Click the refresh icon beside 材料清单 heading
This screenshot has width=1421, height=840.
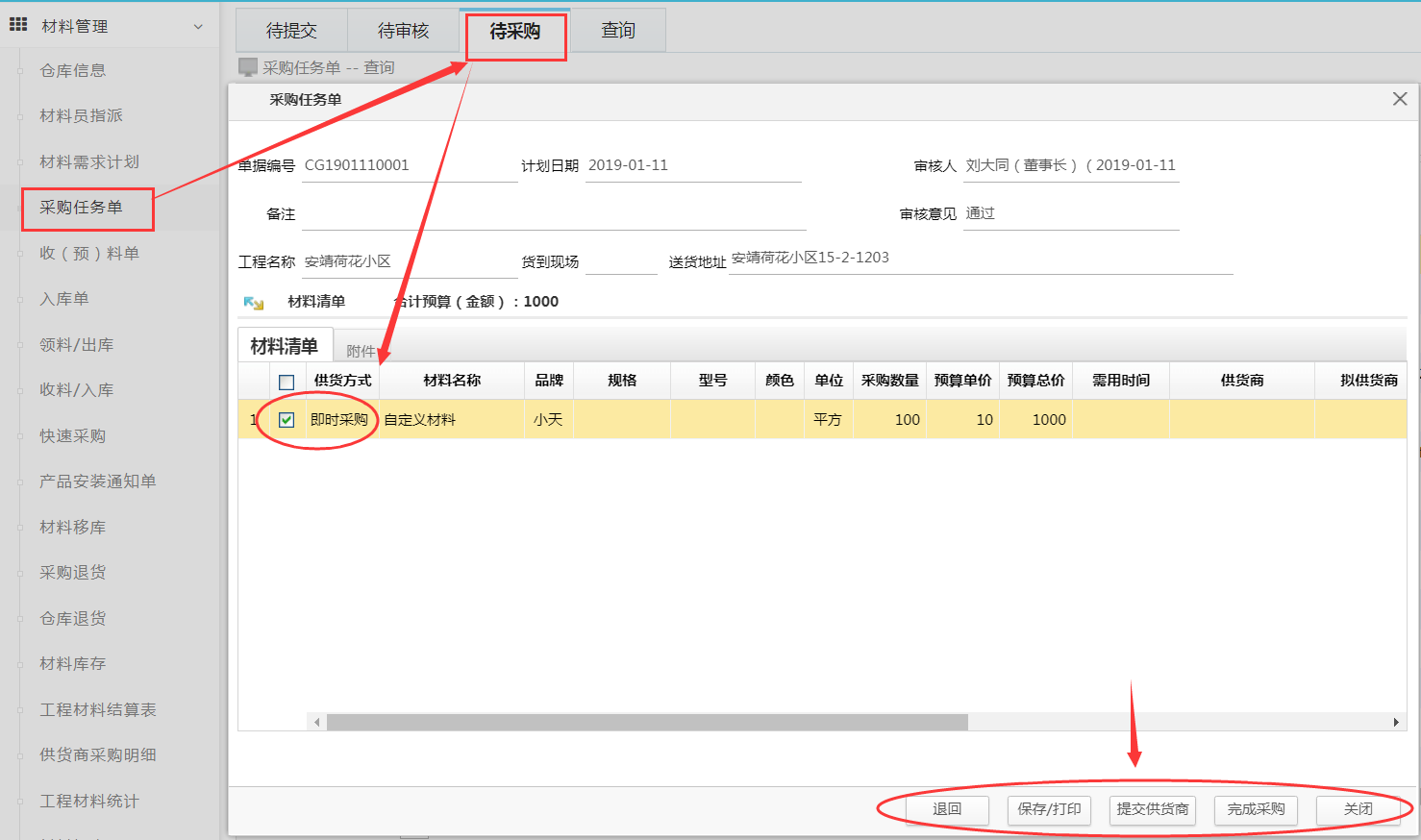tap(254, 303)
